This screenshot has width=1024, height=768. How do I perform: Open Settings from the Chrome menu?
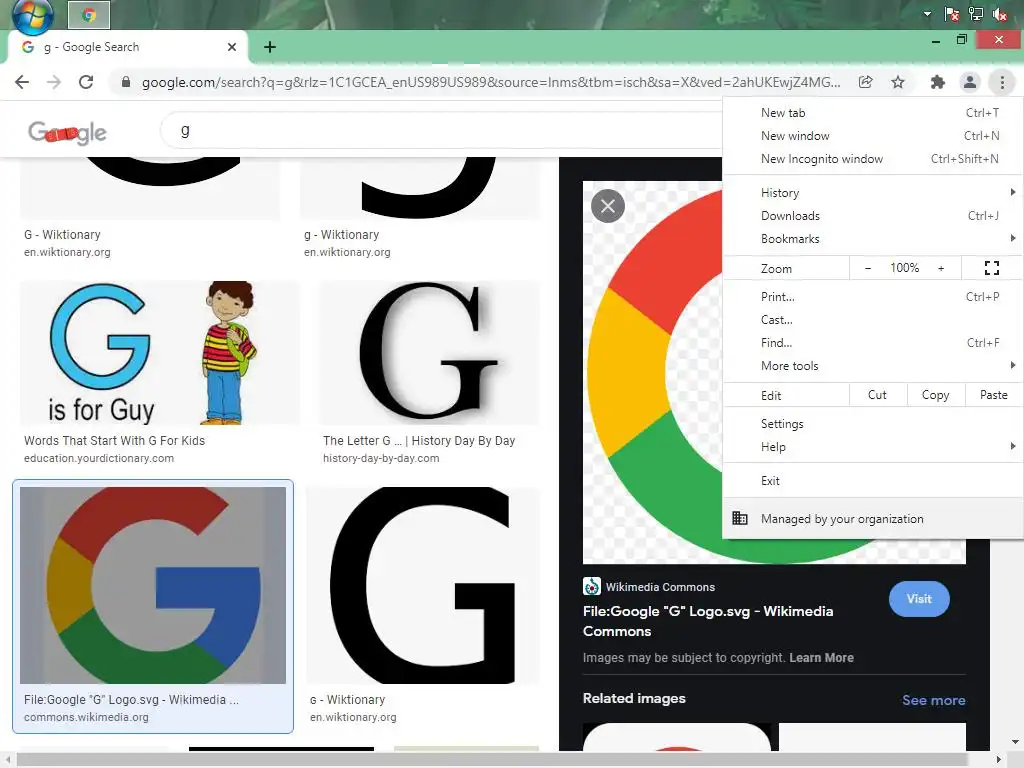872,424
